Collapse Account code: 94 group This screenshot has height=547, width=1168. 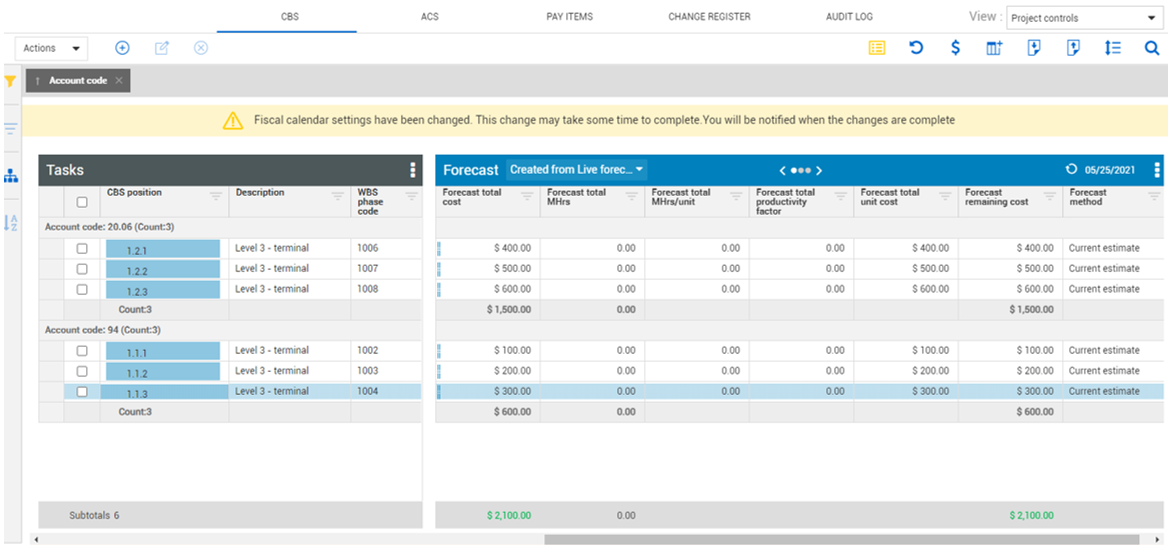(103, 329)
